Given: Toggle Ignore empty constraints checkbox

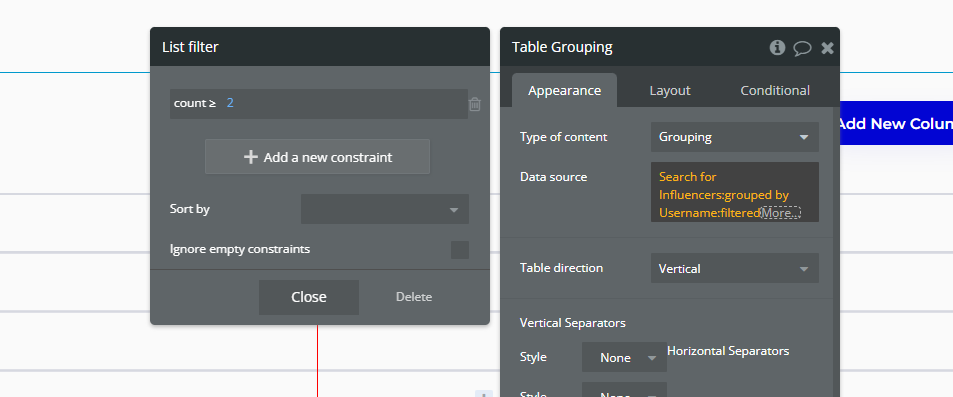Looking at the screenshot, I should (459, 250).
